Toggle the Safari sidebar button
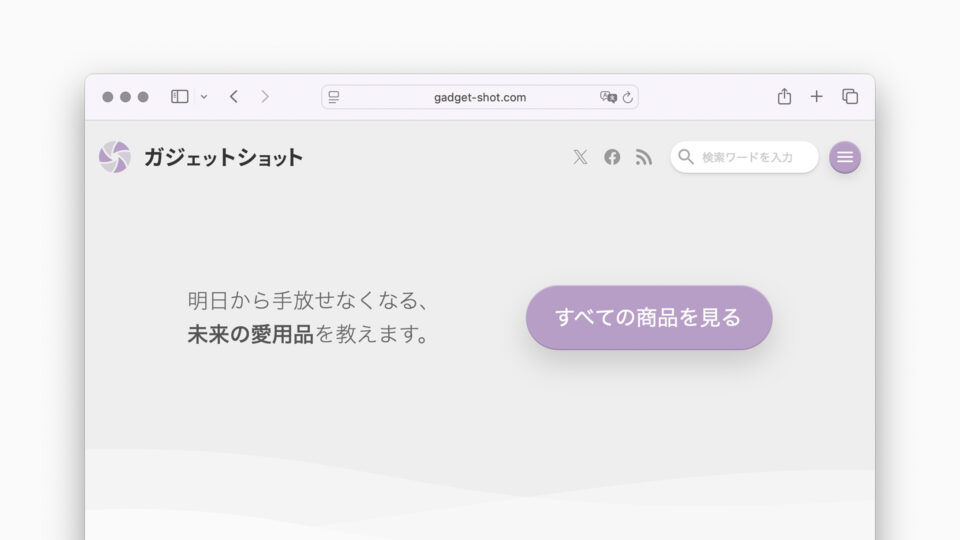Viewport: 960px width, 540px height. tap(179, 97)
